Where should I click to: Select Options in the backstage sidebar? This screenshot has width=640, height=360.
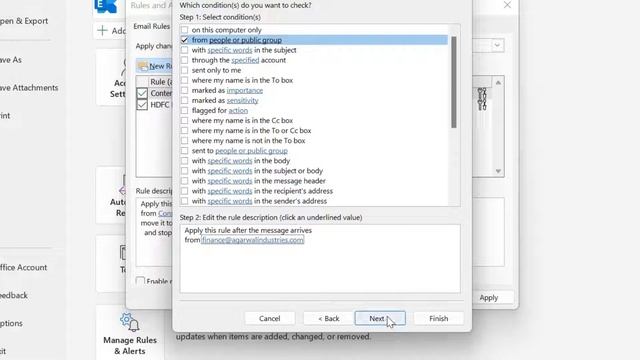[x=11, y=323]
